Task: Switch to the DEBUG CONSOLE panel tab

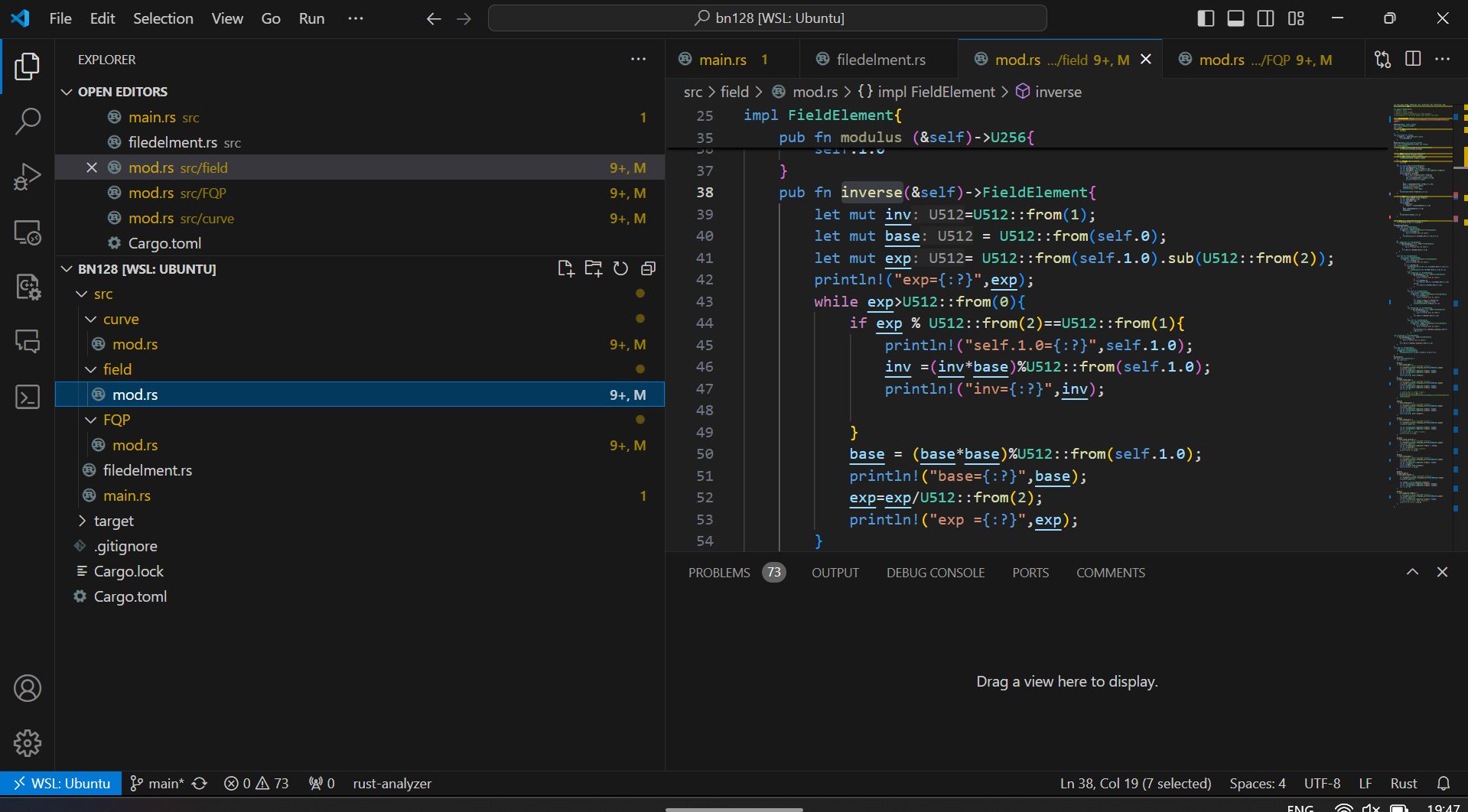Action: click(936, 573)
